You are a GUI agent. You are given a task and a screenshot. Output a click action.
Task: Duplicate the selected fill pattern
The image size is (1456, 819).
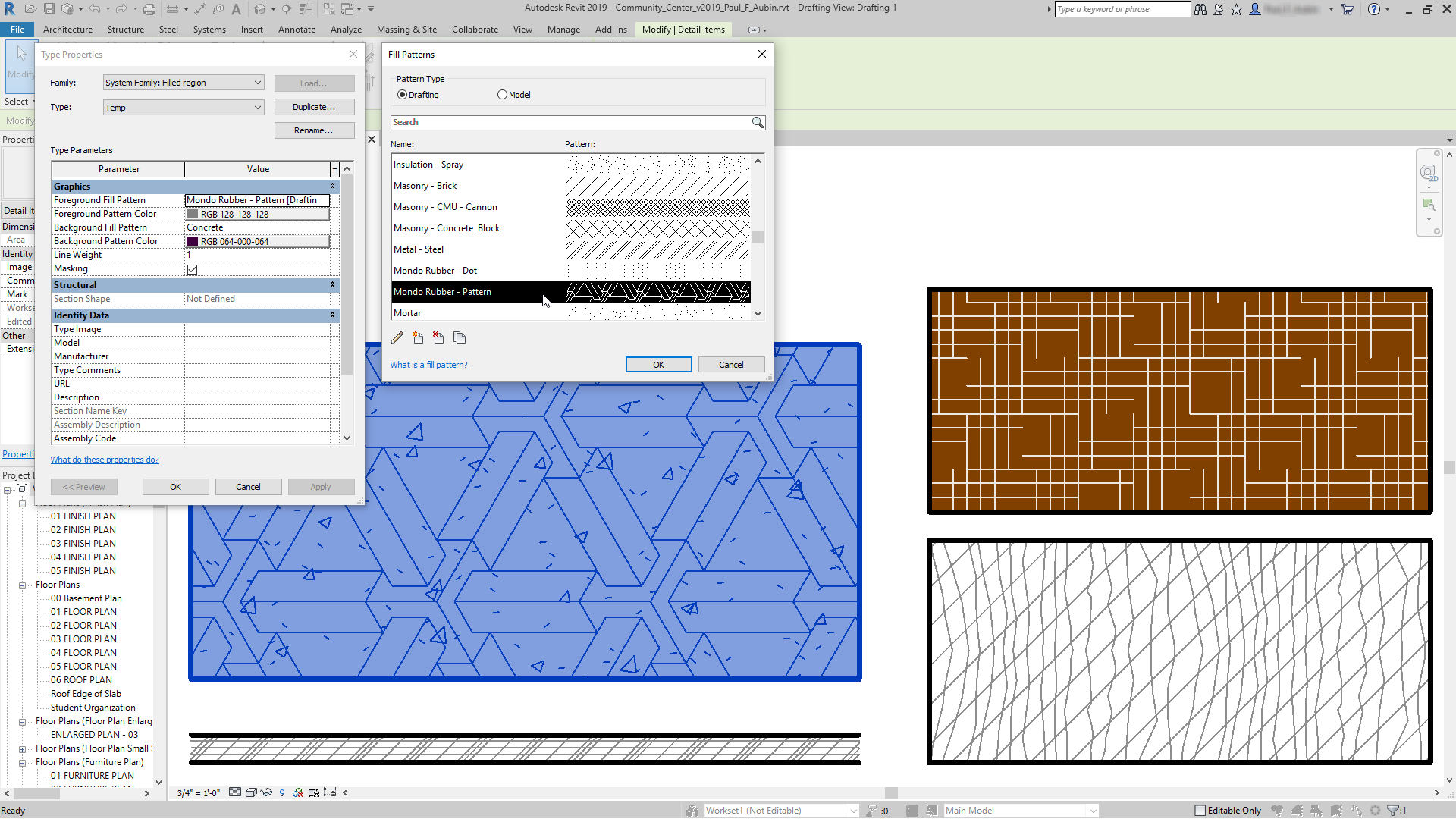[x=460, y=337]
